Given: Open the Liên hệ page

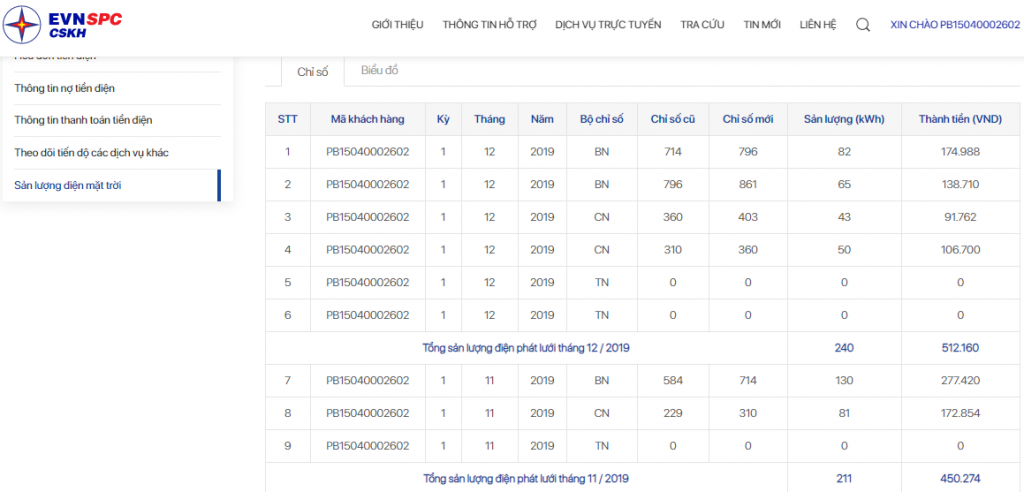Looking at the screenshot, I should pyautogui.click(x=818, y=25).
